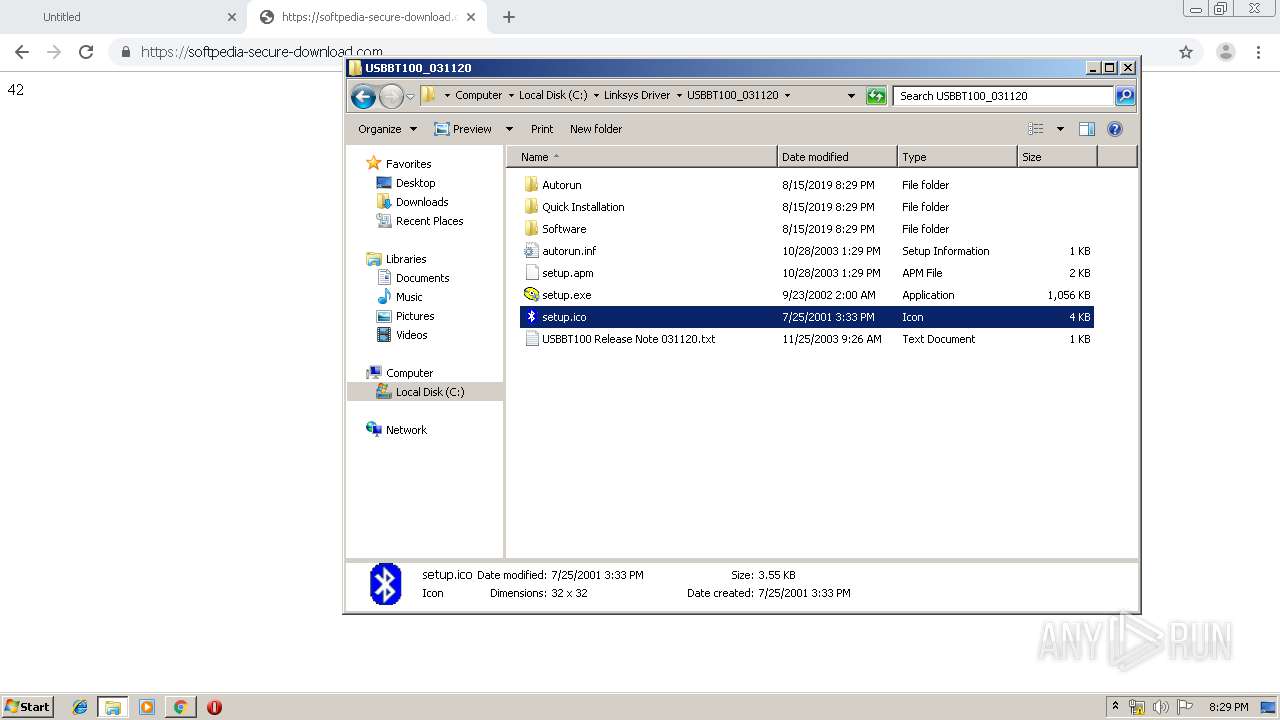
Task: Toggle the preview pane icon
Action: point(1087,129)
